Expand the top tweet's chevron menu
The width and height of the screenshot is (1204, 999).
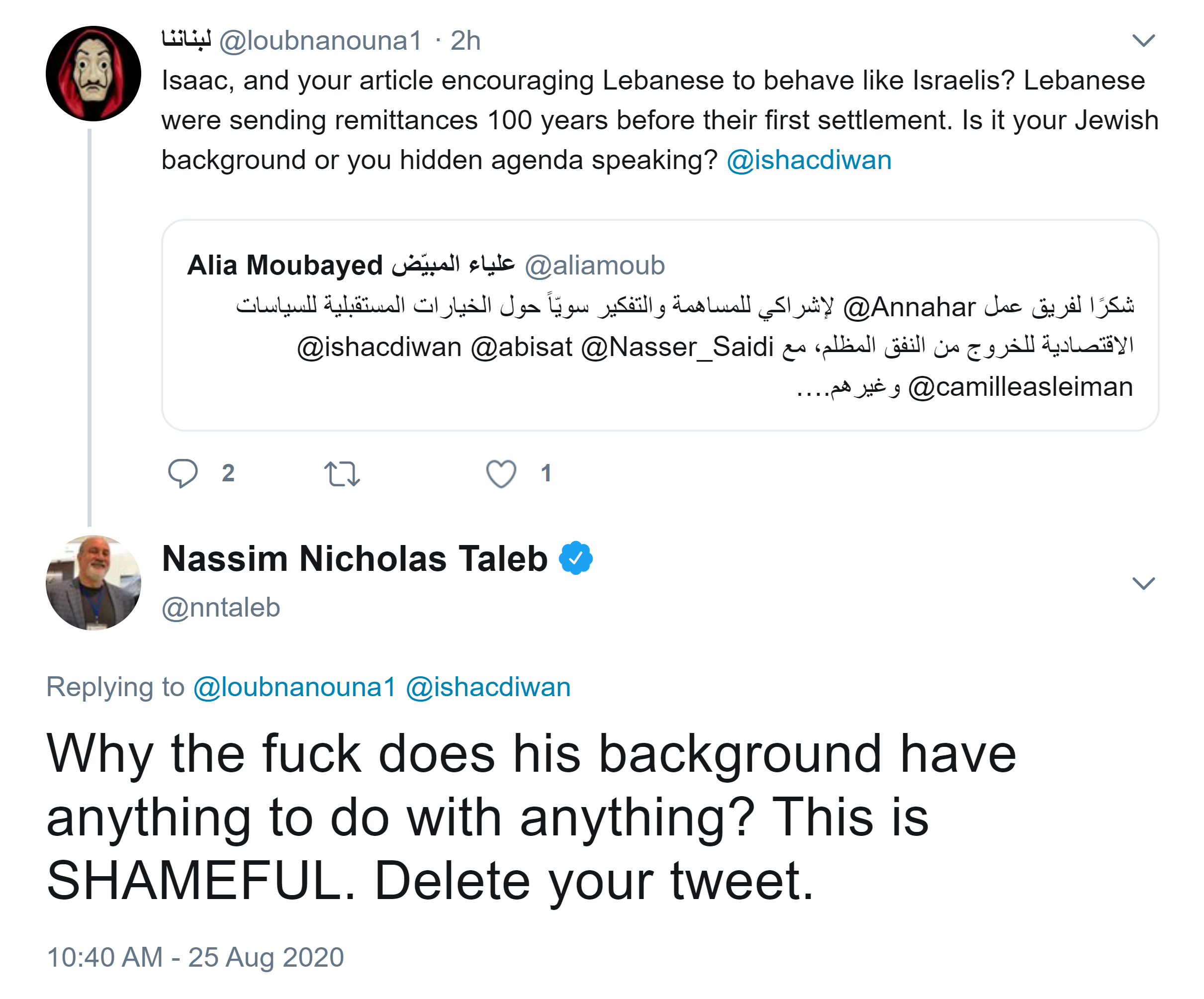click(1143, 41)
